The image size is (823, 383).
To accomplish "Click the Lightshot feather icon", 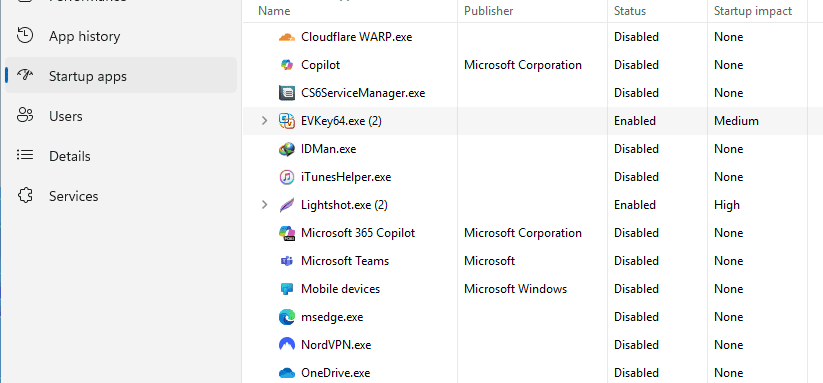I will click(x=287, y=205).
